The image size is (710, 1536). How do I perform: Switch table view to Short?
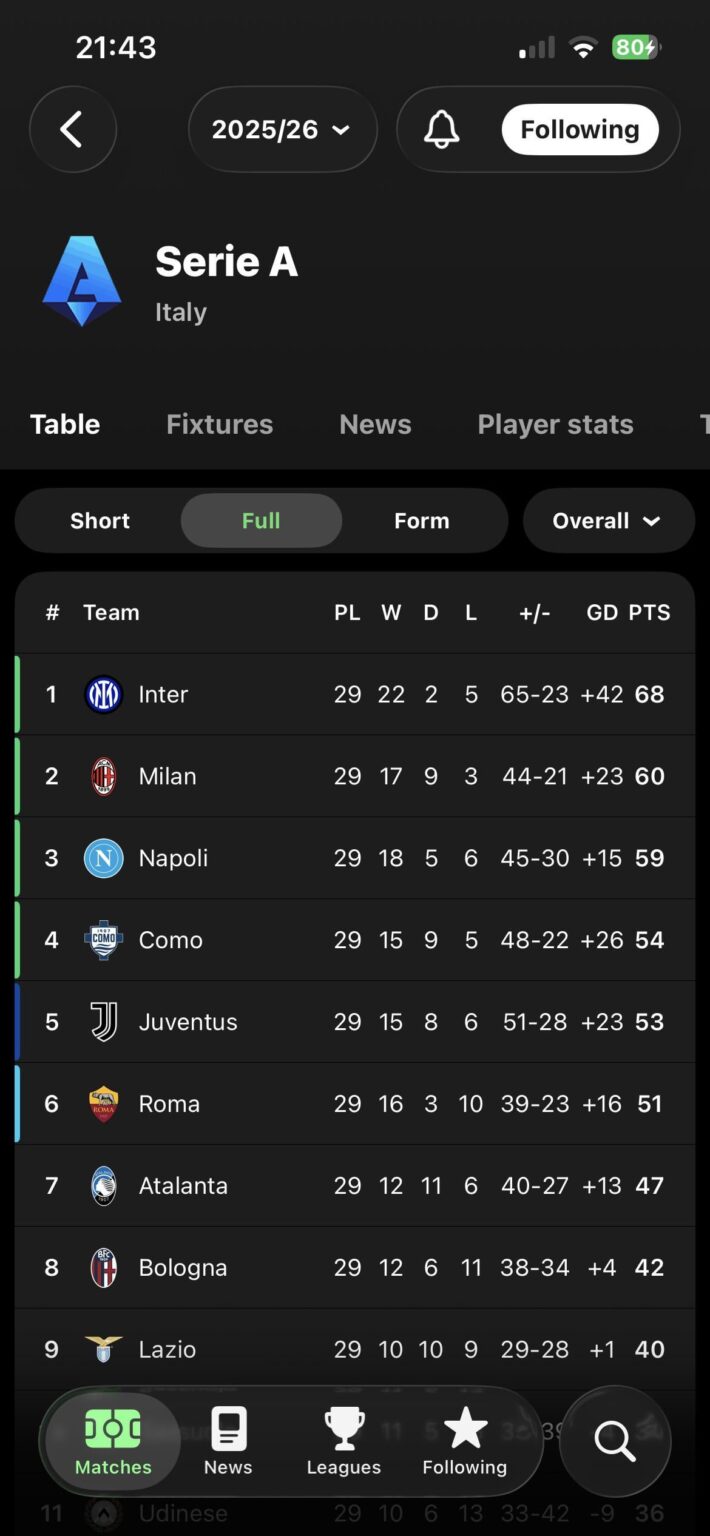click(x=99, y=521)
